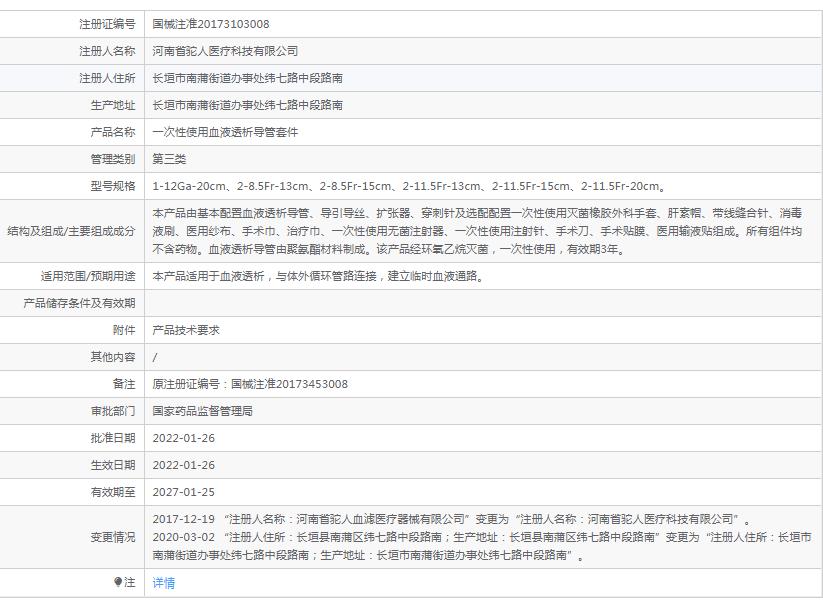Select product name 一次性使用血液透析导管套件
This screenshot has width=823, height=602.
[x=226, y=132]
